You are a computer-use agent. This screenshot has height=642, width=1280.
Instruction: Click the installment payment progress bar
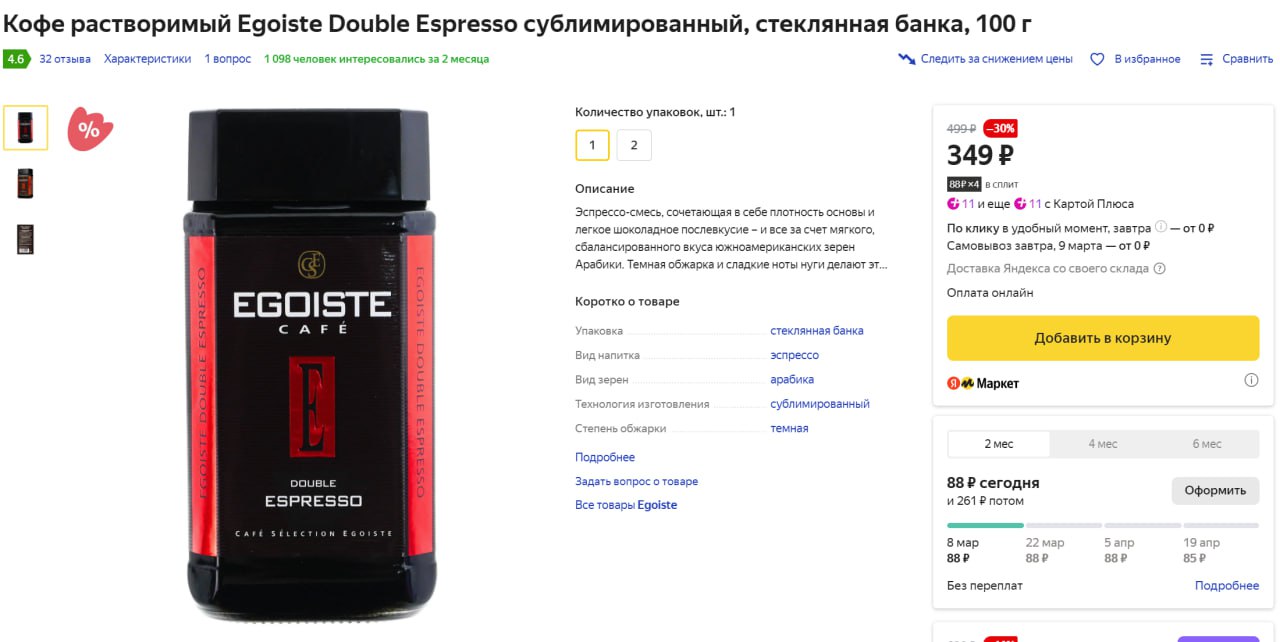pyautogui.click(x=1103, y=524)
